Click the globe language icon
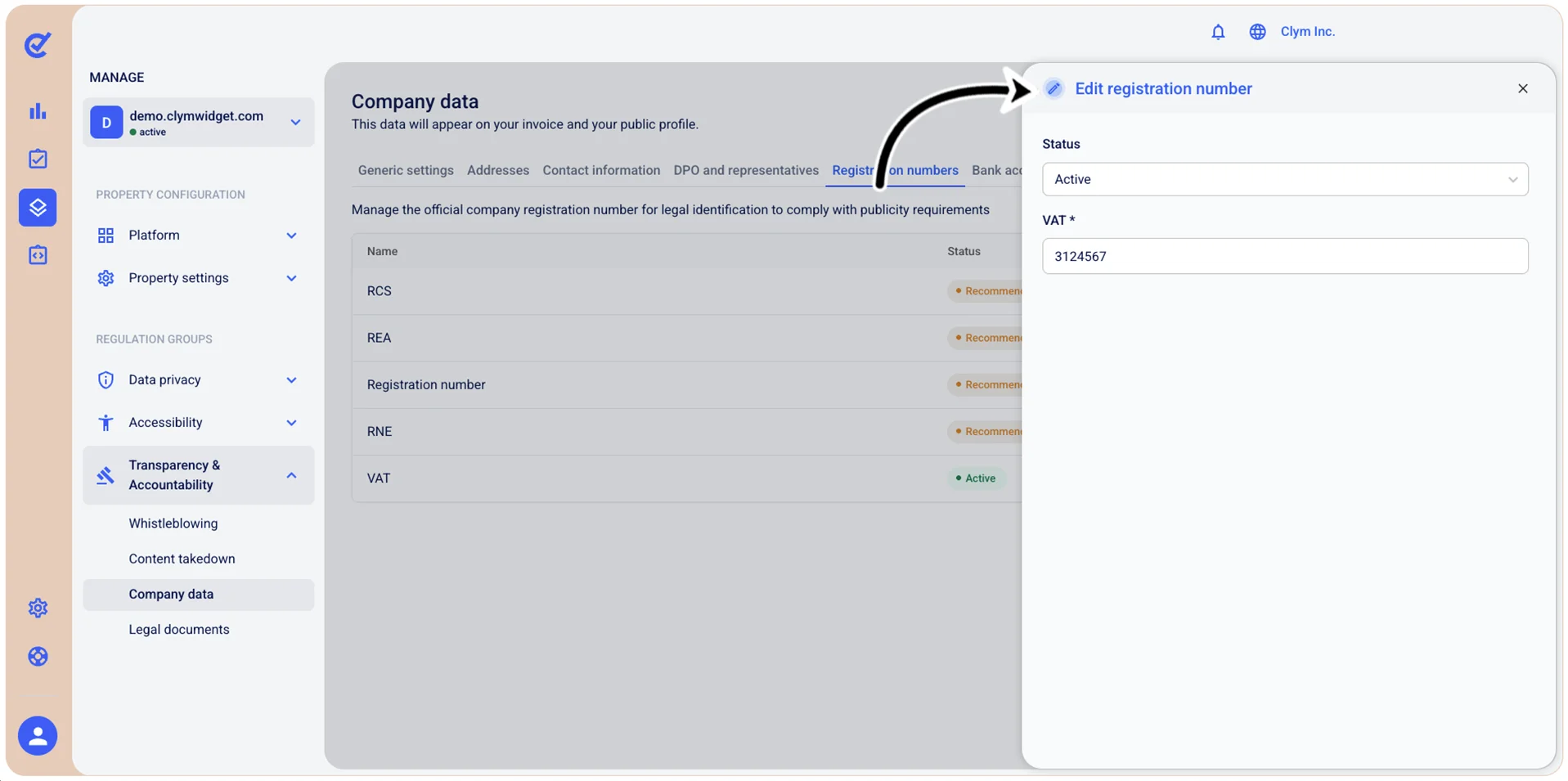The height and width of the screenshot is (781, 1568). click(1257, 32)
